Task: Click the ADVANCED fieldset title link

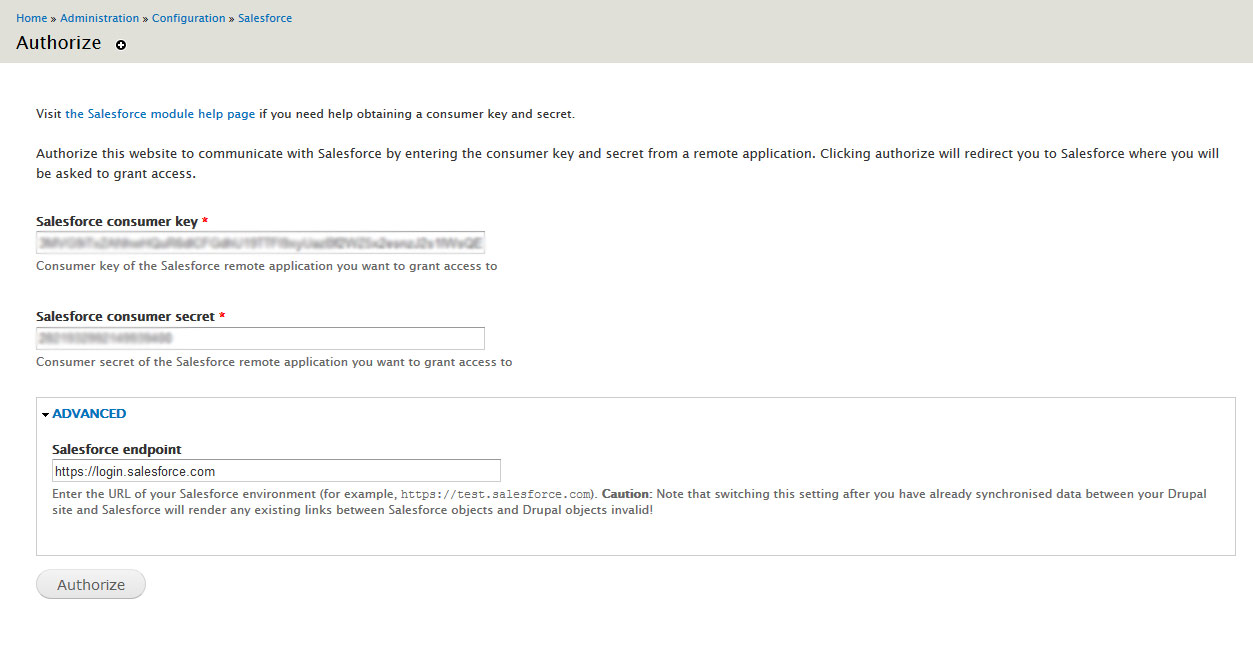Action: coord(89,413)
